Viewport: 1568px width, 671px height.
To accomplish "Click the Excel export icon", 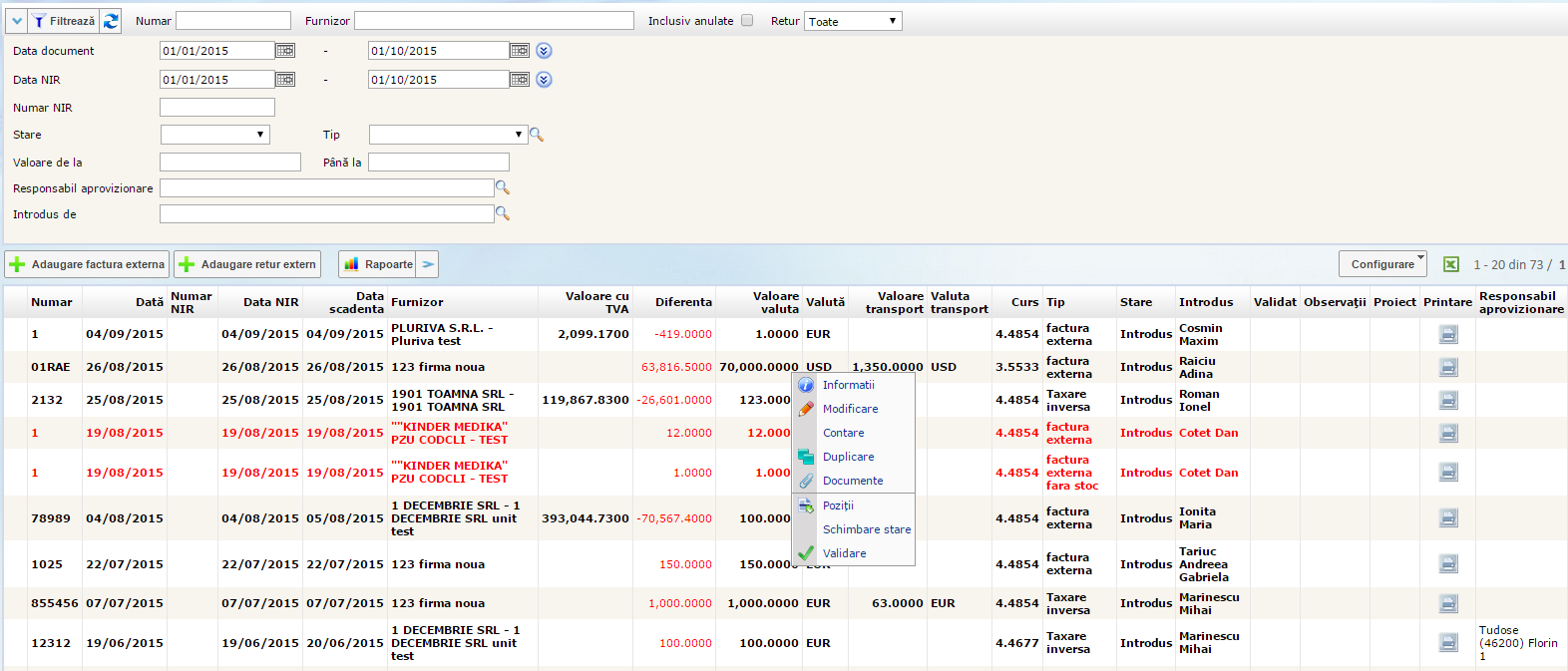I will (x=1451, y=264).
